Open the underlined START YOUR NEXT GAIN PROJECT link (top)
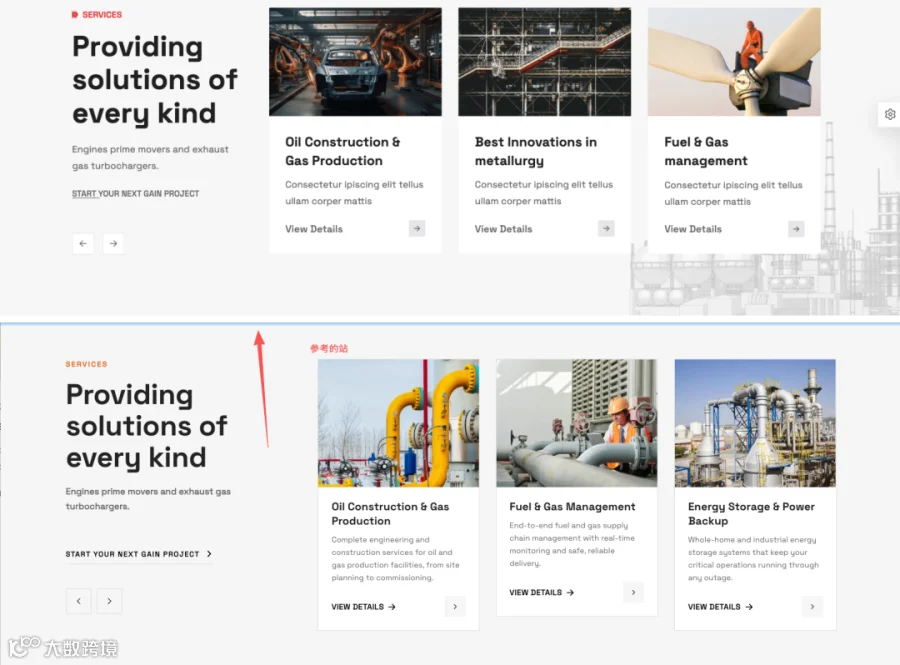 click(x=135, y=194)
